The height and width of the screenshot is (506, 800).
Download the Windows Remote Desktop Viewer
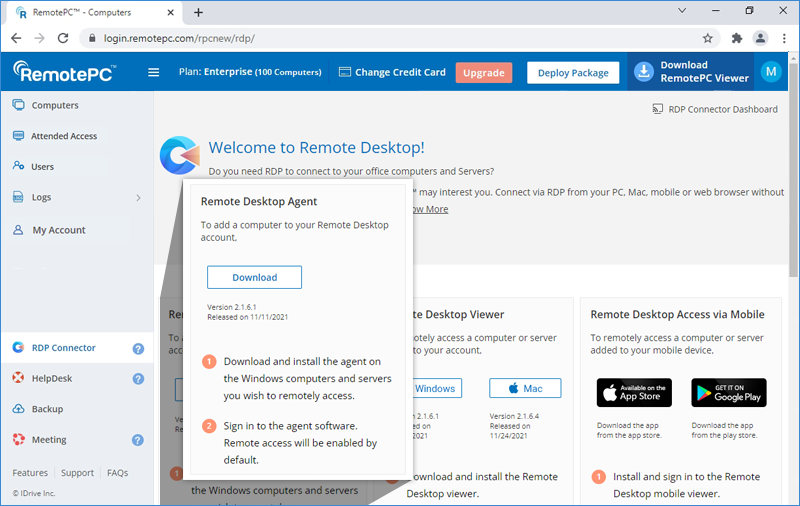[437, 388]
